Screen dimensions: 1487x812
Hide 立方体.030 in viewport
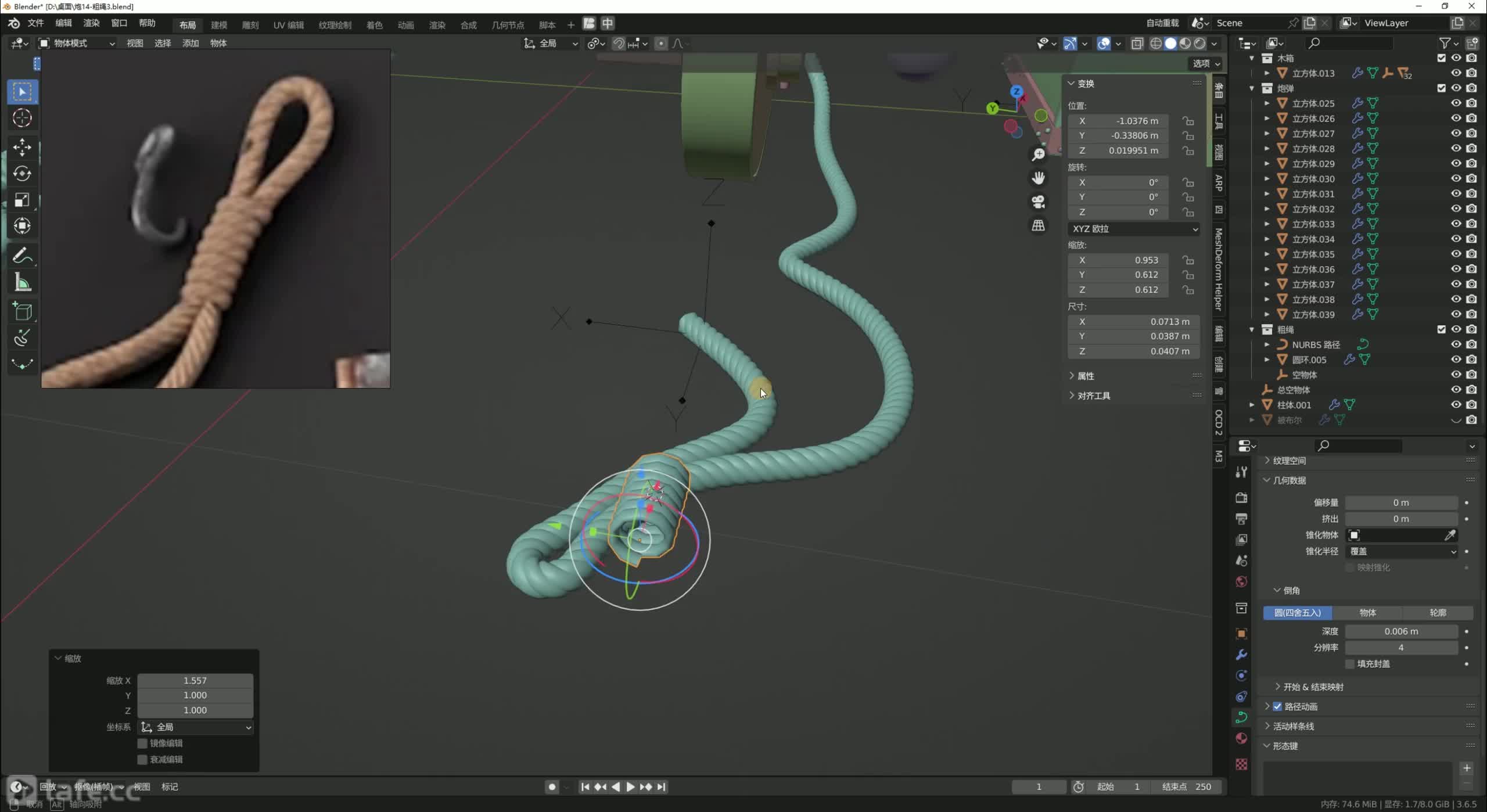pyautogui.click(x=1456, y=178)
